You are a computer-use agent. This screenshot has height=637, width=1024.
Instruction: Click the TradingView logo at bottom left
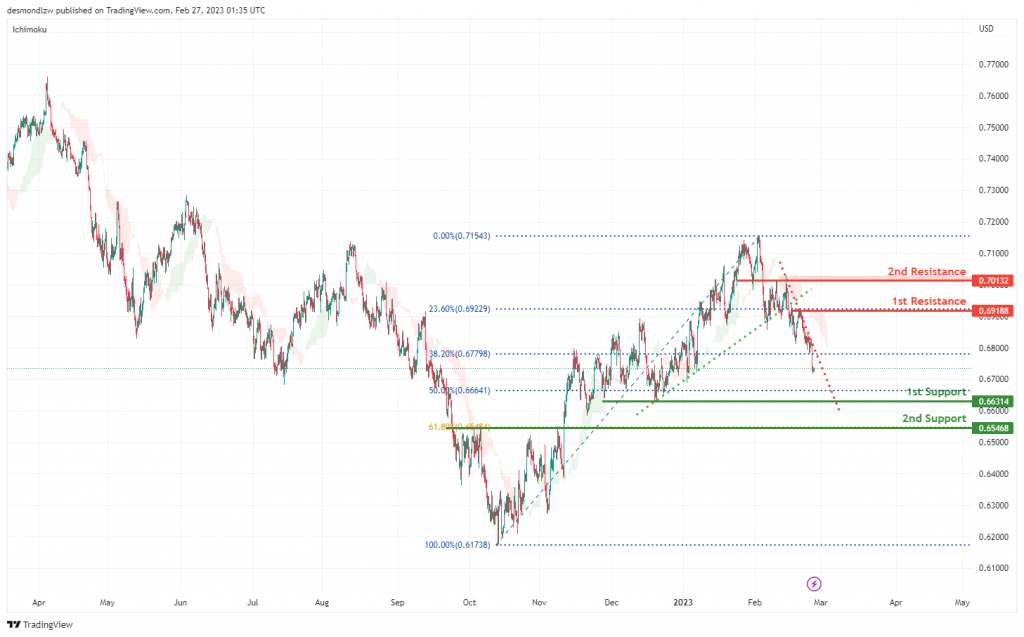pos(40,625)
